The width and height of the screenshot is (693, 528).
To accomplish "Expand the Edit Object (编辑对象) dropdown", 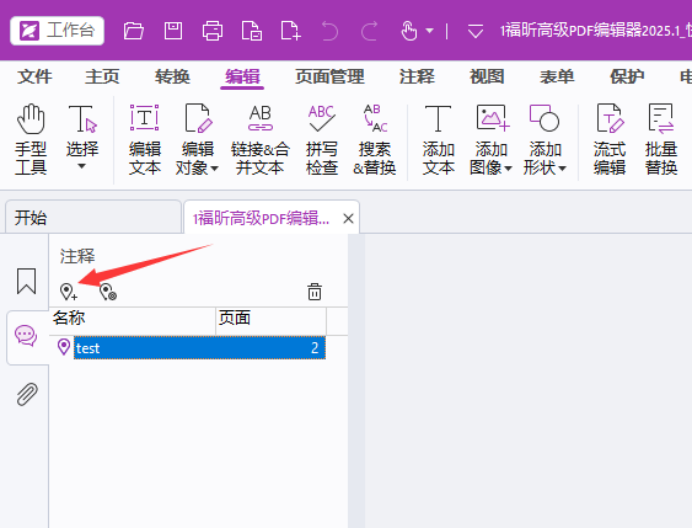I will click(x=198, y=168).
